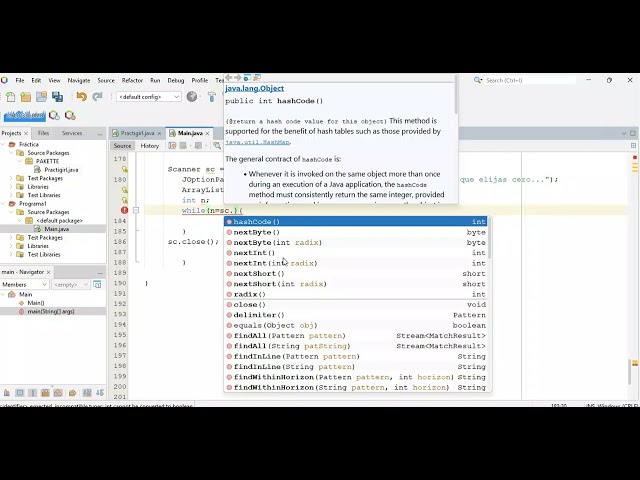Select main(String[] args) in Navigator
Image resolution: width=640 pixels, height=480 pixels.
click(x=51, y=311)
